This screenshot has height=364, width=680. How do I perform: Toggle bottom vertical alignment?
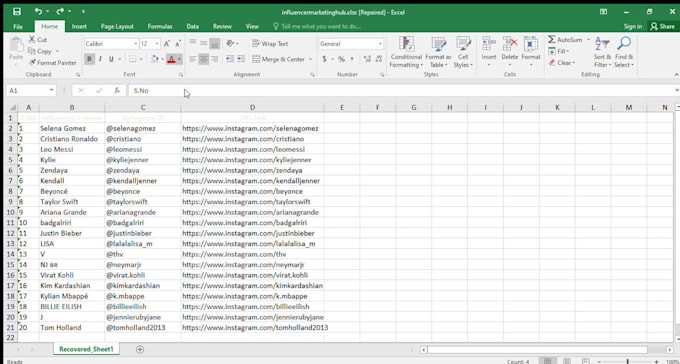click(x=214, y=43)
